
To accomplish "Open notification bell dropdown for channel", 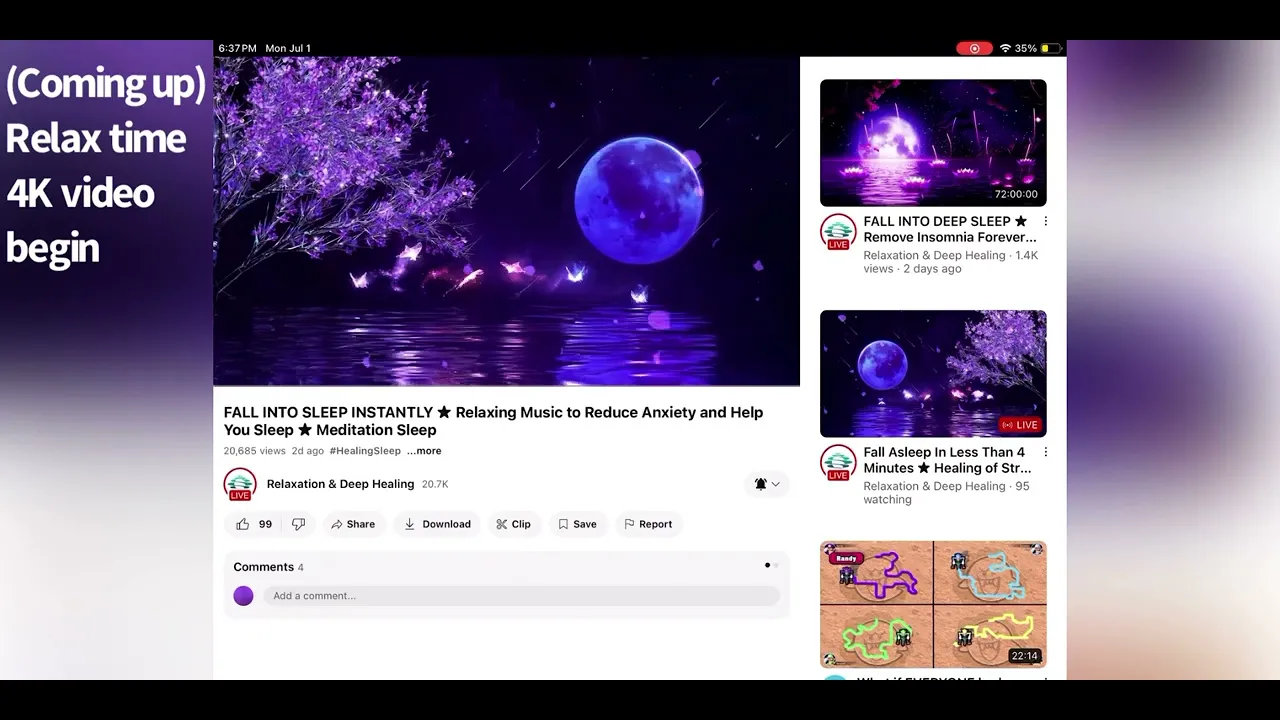I will pos(767,484).
